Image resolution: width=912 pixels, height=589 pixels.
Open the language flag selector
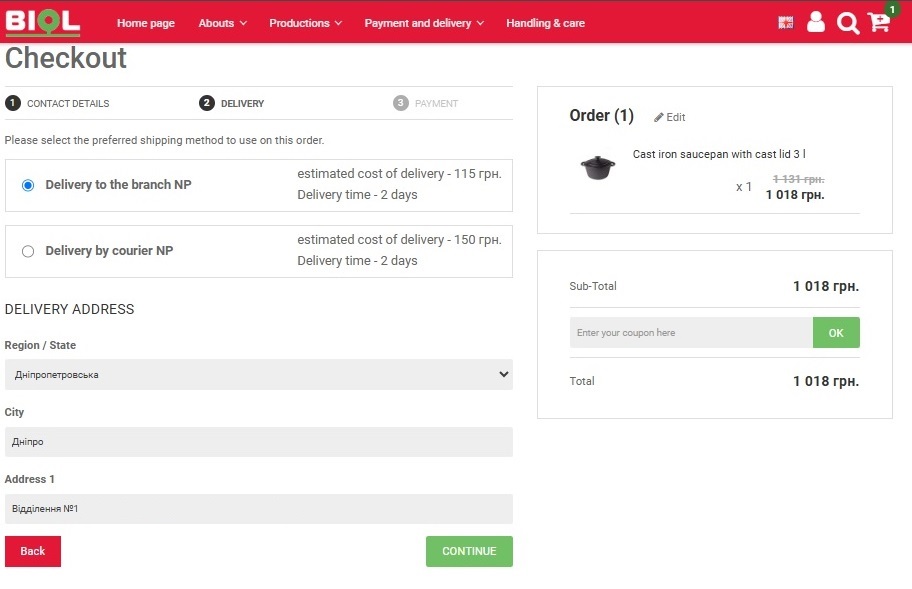pos(786,23)
